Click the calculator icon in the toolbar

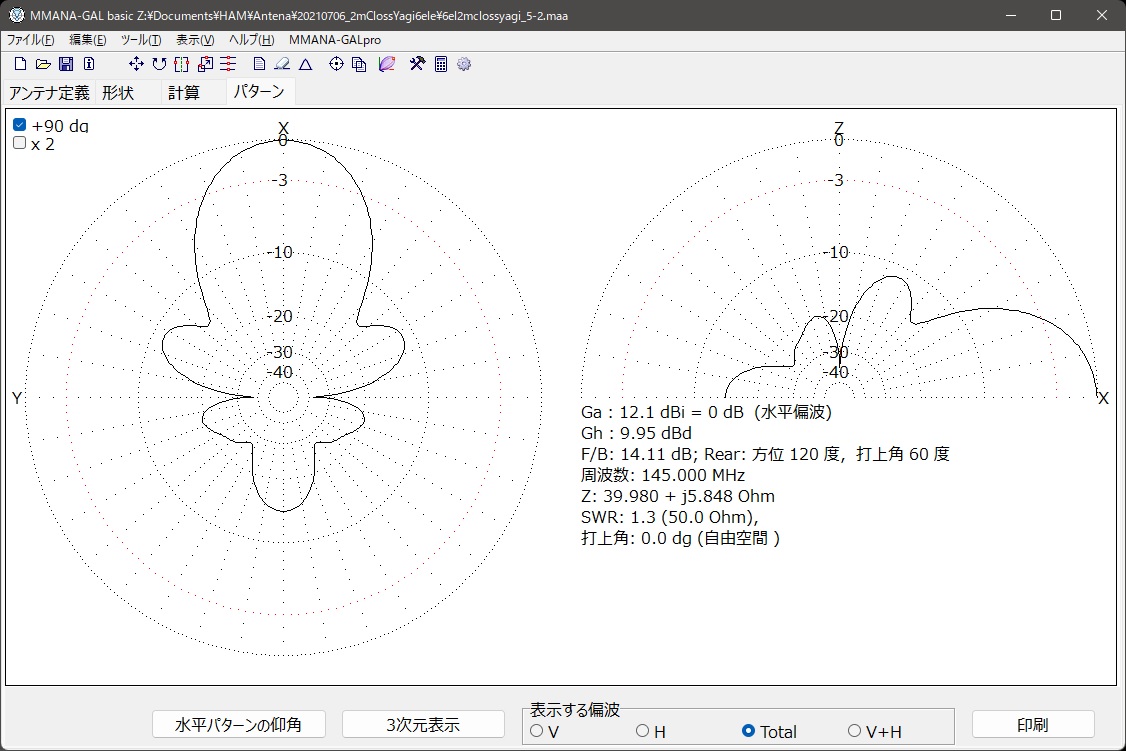click(441, 64)
